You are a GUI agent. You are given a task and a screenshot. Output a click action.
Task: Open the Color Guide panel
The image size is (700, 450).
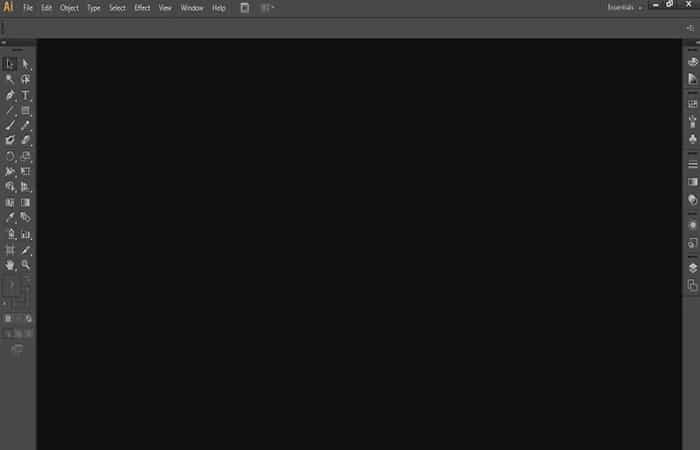[692, 79]
